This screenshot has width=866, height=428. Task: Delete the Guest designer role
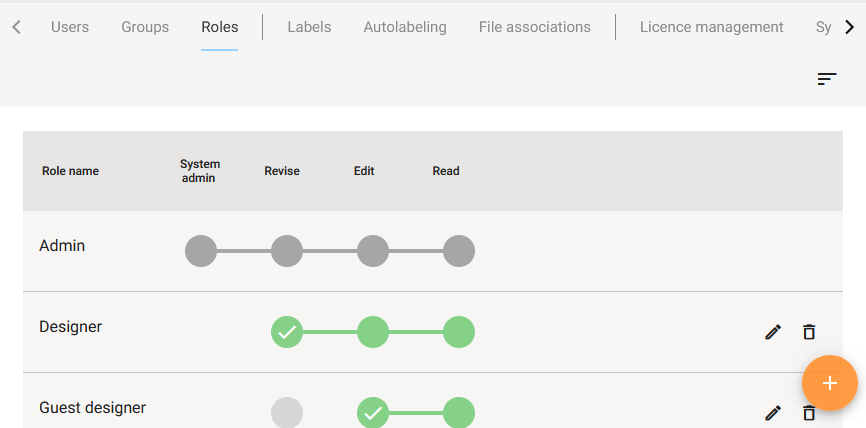point(809,413)
